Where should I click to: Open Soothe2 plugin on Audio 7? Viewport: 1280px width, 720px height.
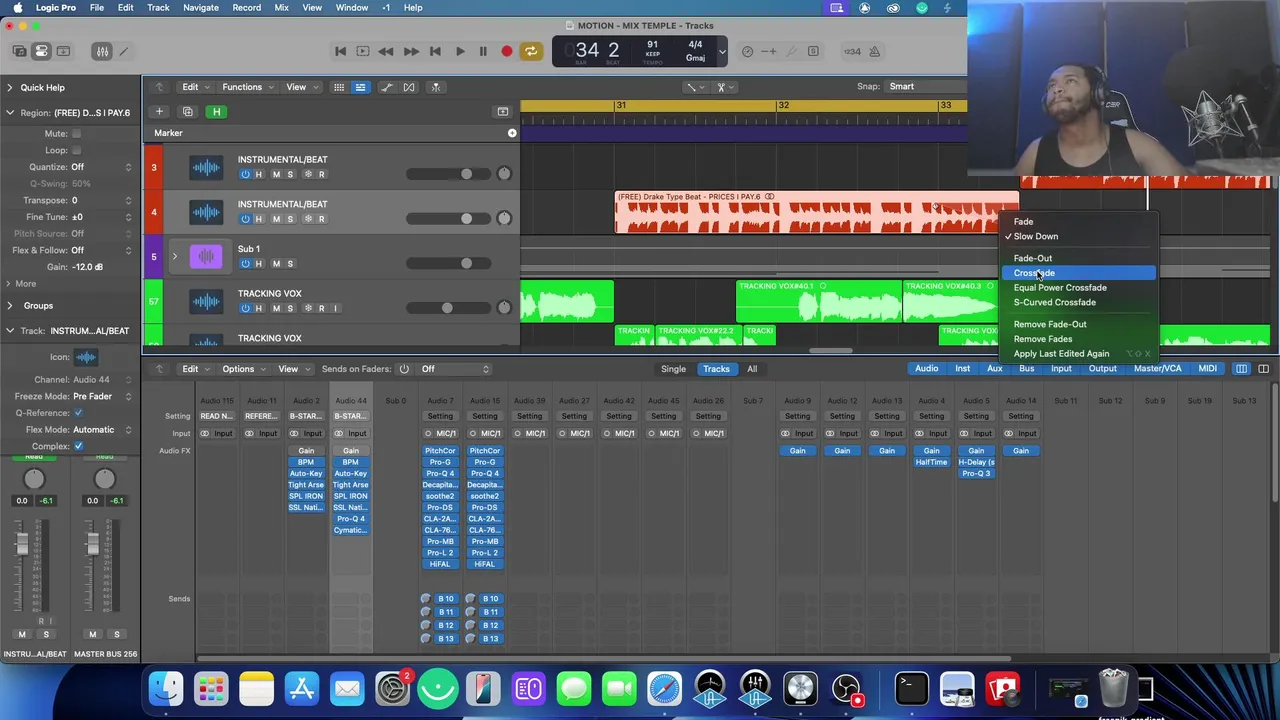pos(440,496)
